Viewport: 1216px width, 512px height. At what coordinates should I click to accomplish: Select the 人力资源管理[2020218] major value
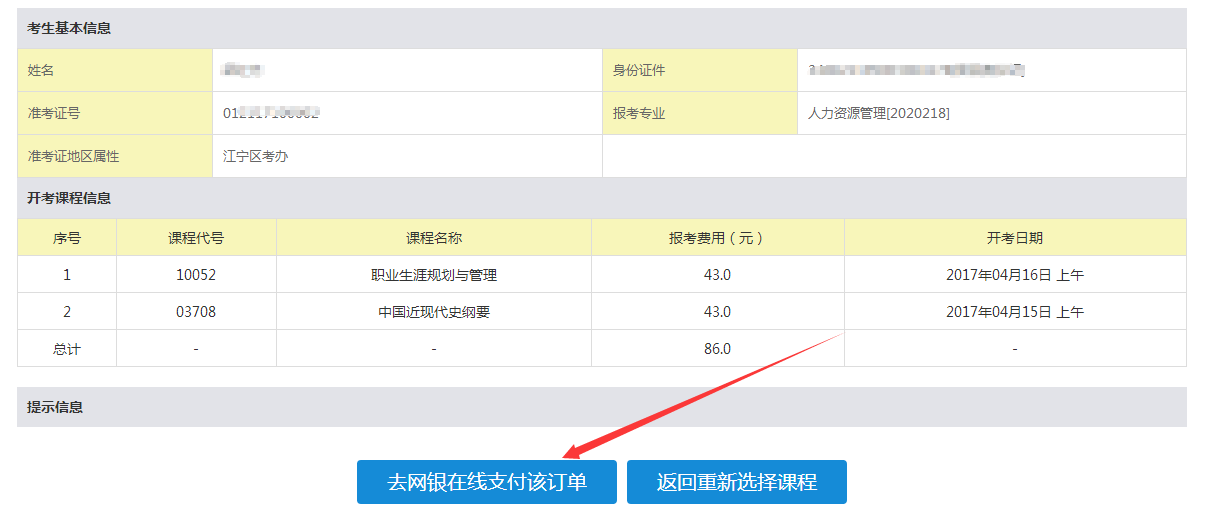(878, 113)
